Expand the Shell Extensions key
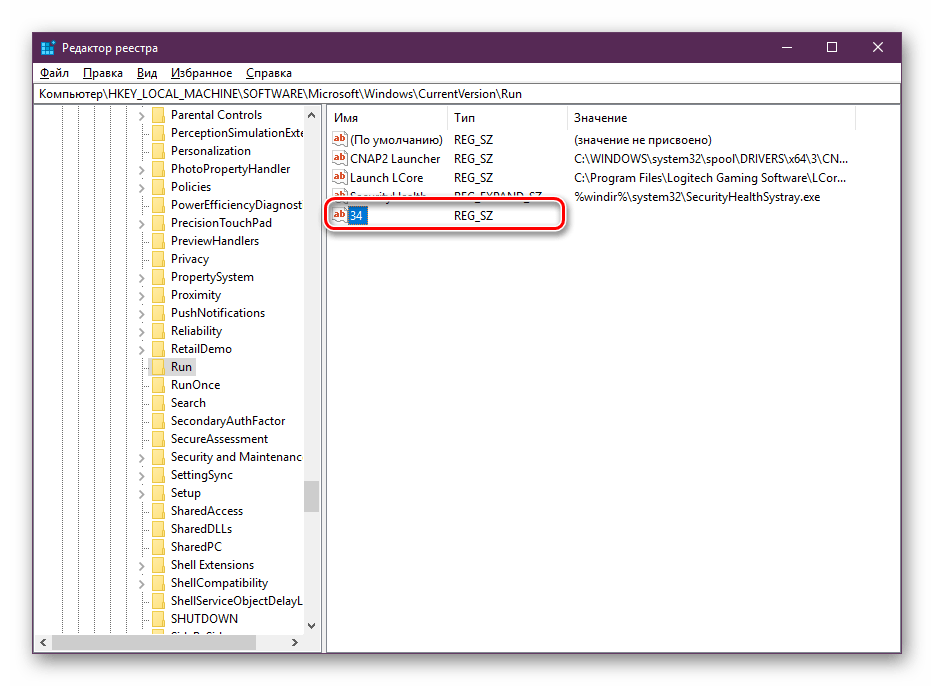This screenshot has width=934, height=686. tap(141, 565)
